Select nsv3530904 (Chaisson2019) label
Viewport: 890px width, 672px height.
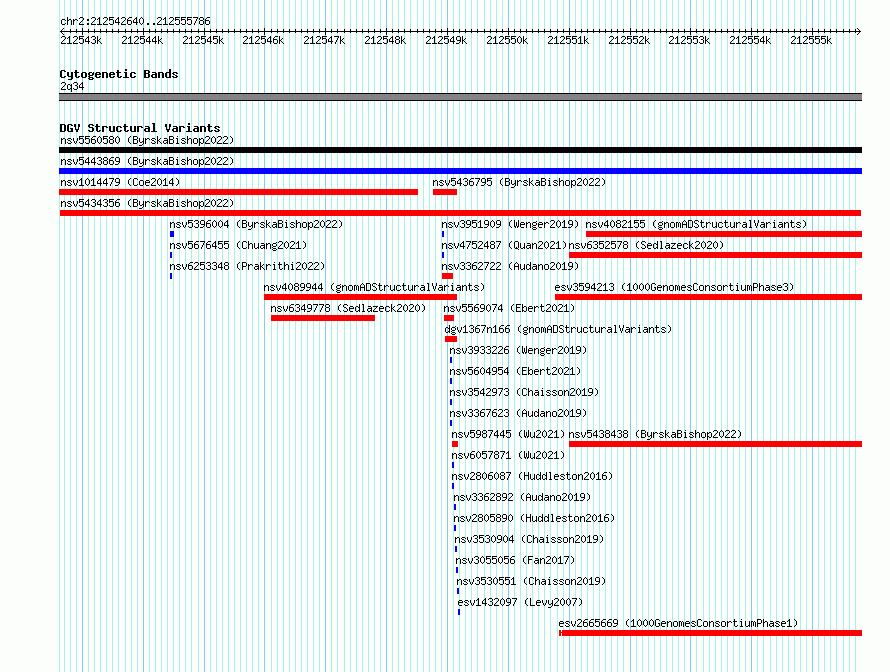529,539
